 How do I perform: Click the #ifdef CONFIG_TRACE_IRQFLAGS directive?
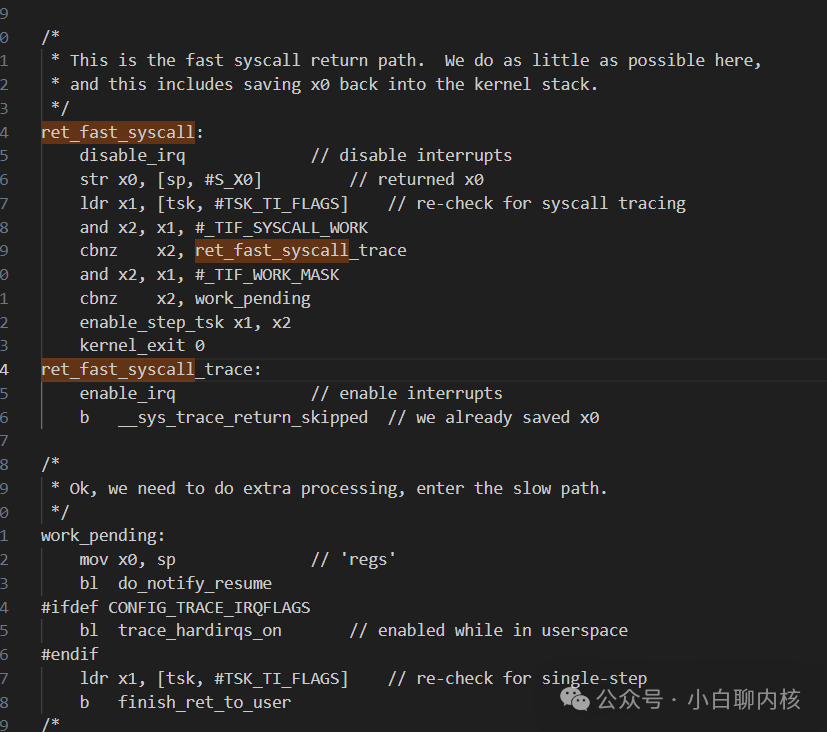coord(176,607)
